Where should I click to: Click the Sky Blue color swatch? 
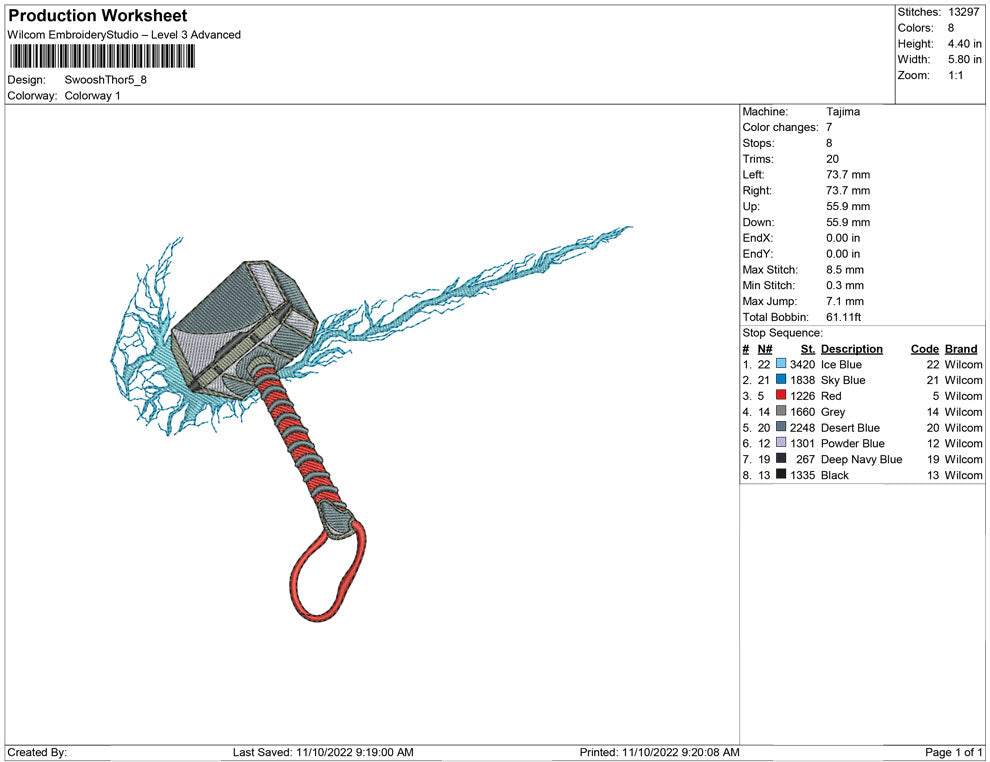781,379
